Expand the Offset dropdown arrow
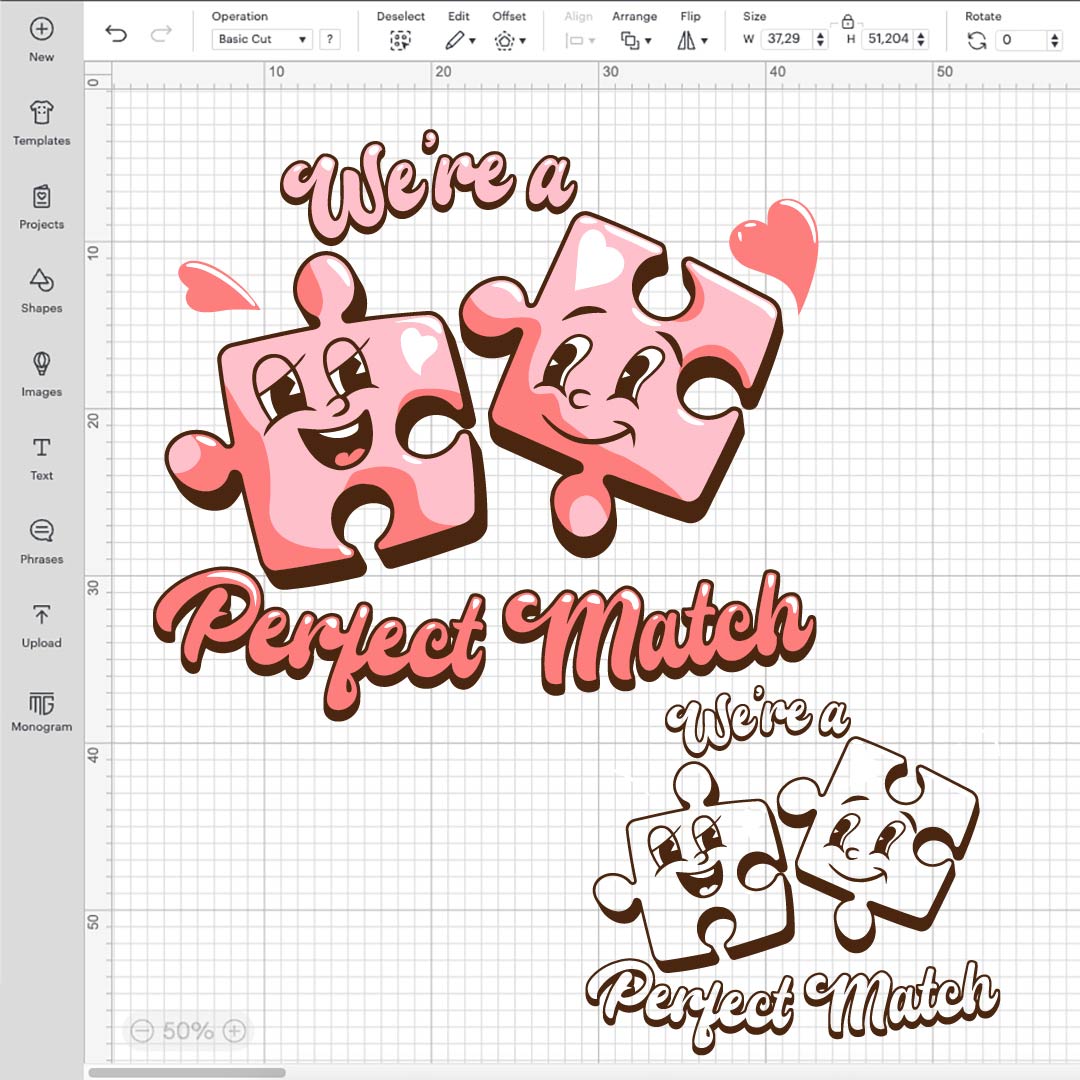The image size is (1080, 1080). point(523,41)
